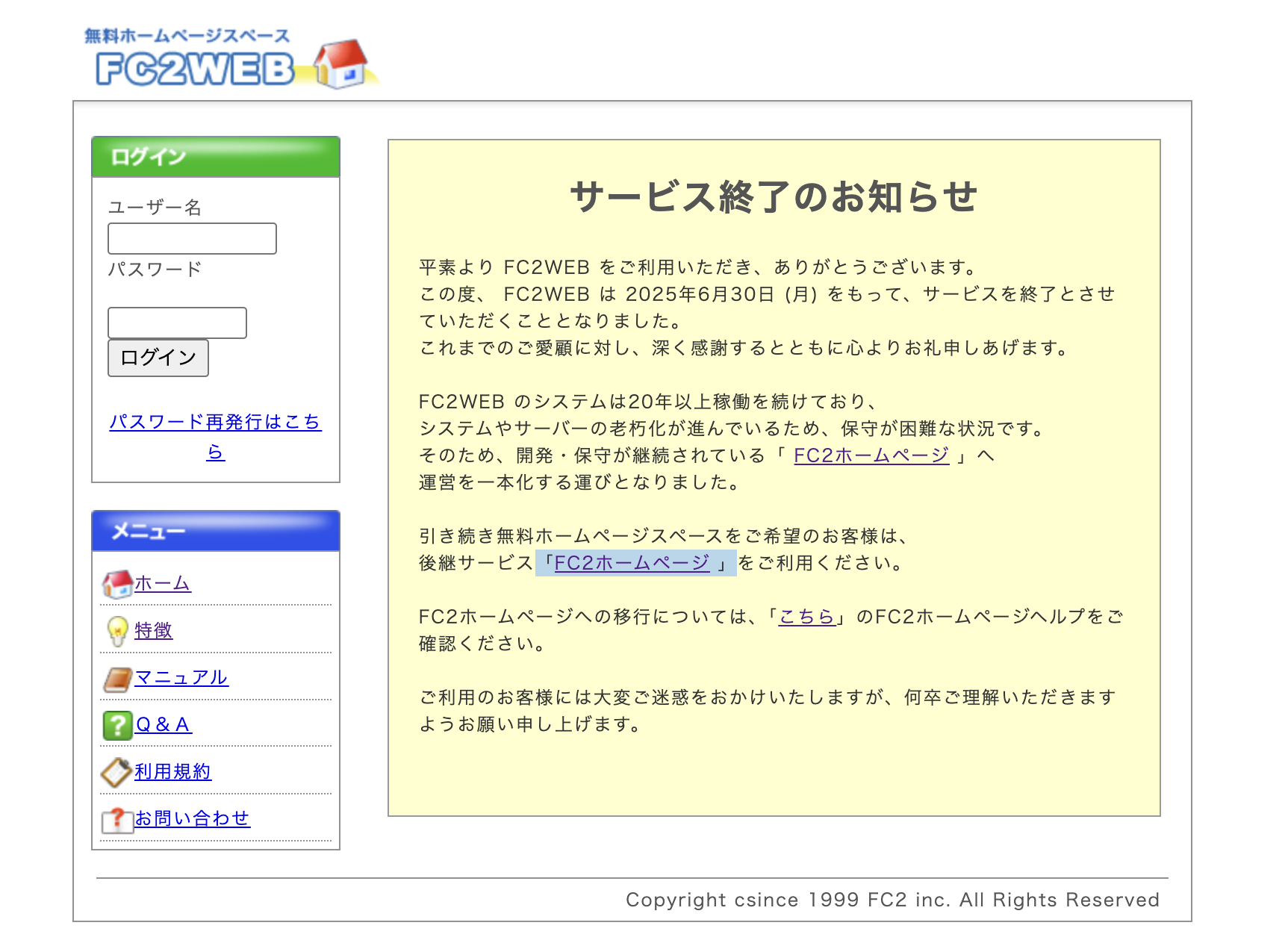Open the お問い合わせ contact page
This screenshot has height=949, width=1288.
pos(193,820)
